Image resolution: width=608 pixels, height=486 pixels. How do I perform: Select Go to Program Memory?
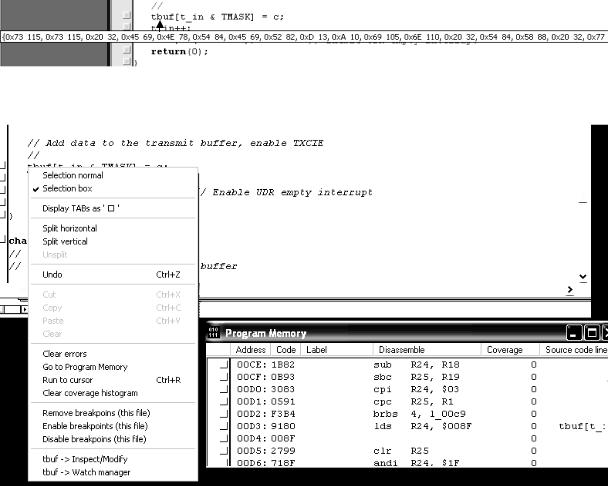85,367
